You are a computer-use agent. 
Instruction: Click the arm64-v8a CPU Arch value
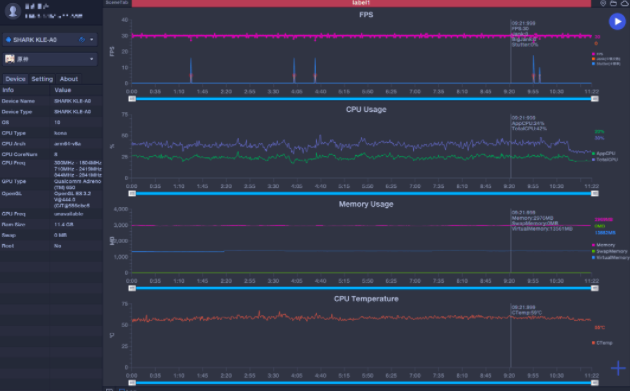click(67, 143)
